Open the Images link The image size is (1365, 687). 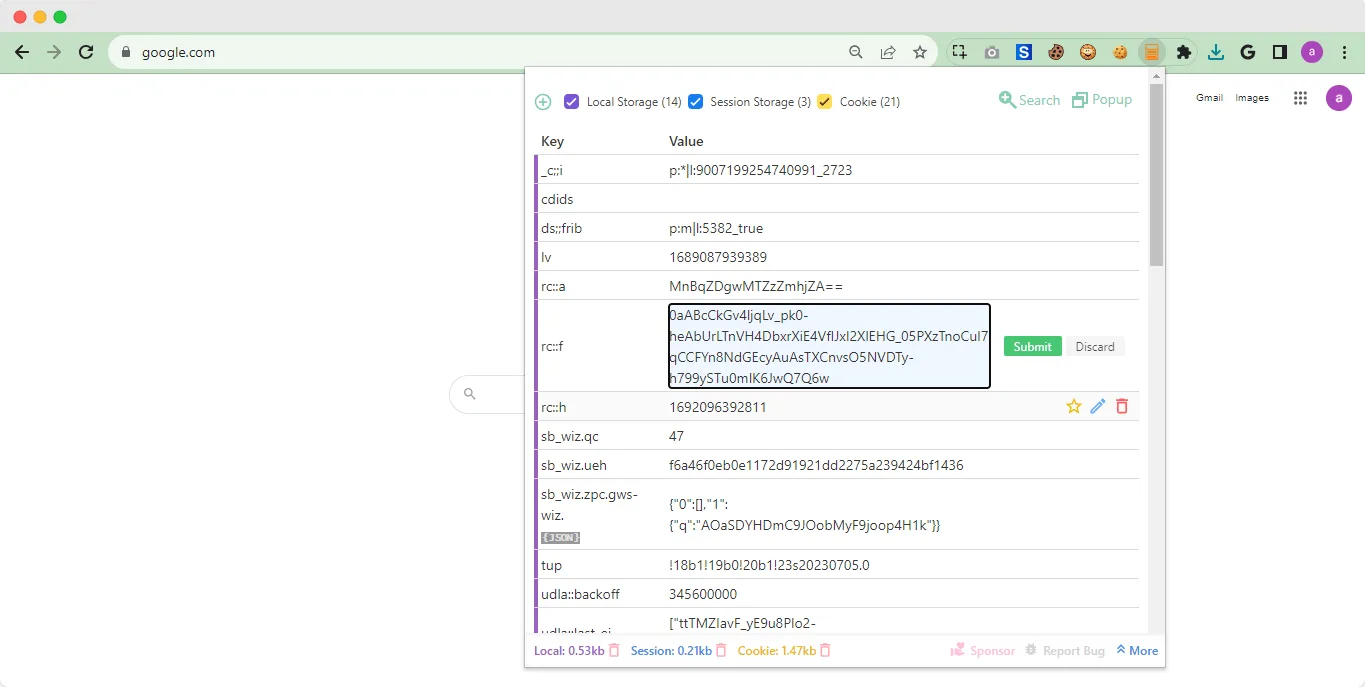[x=1252, y=98]
